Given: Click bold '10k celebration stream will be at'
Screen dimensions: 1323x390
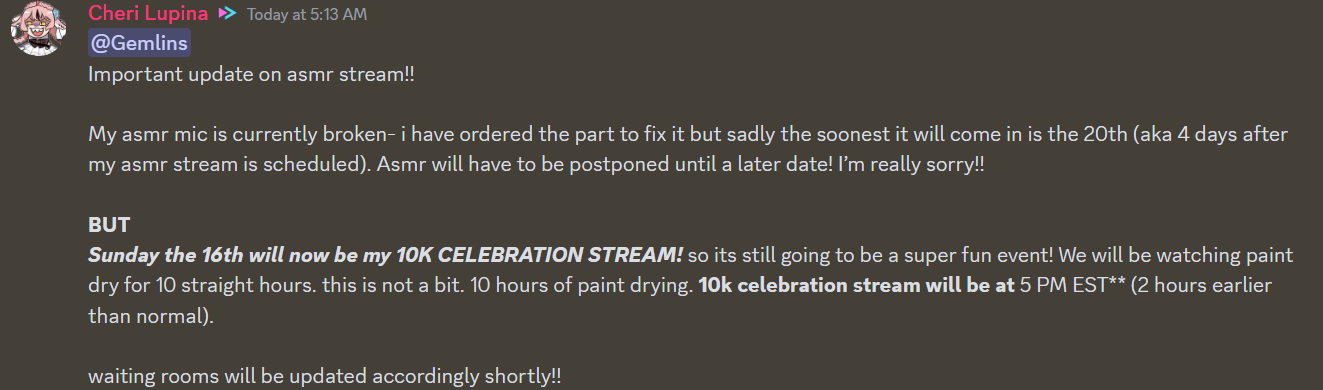Looking at the screenshot, I should point(856,285).
